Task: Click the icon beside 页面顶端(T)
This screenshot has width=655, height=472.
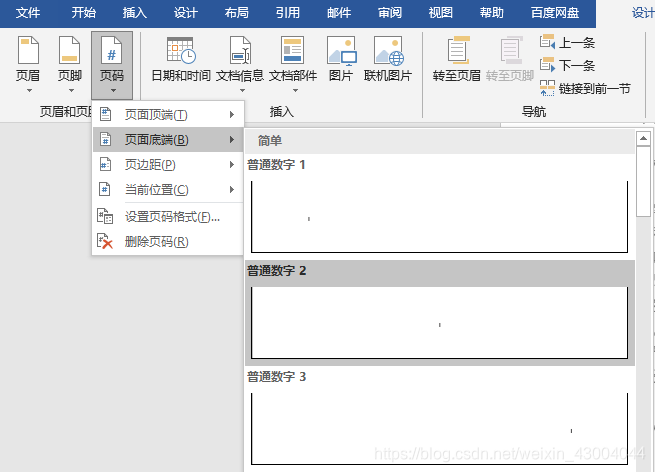Action: coord(106,114)
